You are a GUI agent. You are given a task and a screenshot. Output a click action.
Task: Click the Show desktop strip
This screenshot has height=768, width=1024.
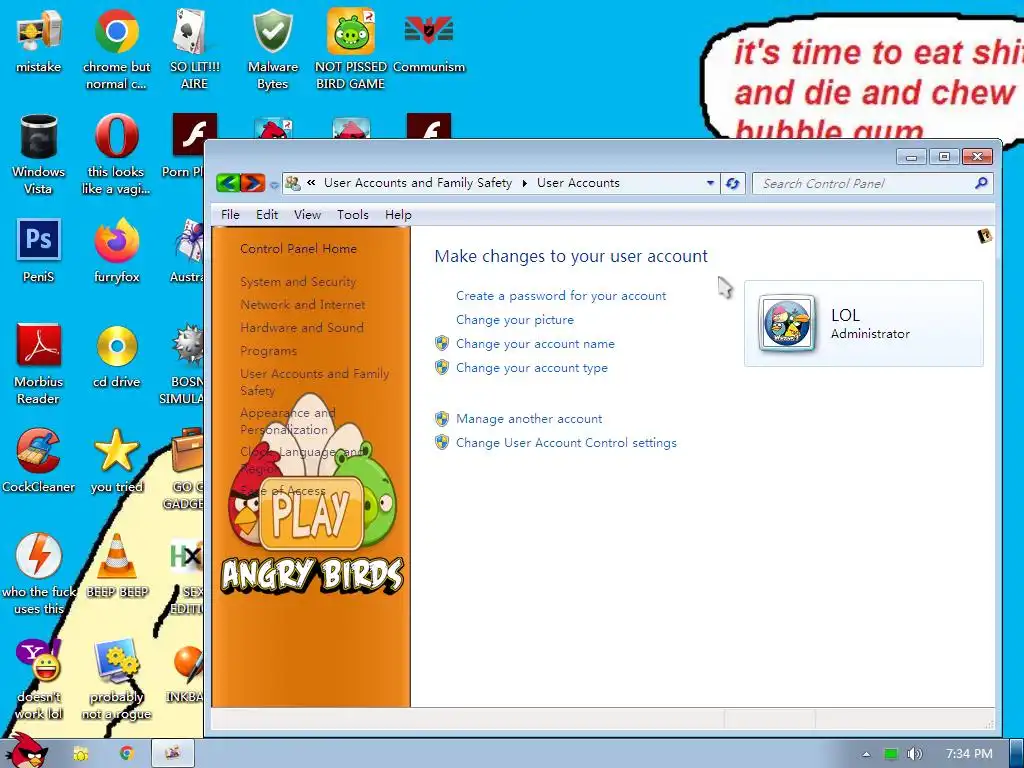tap(1017, 753)
